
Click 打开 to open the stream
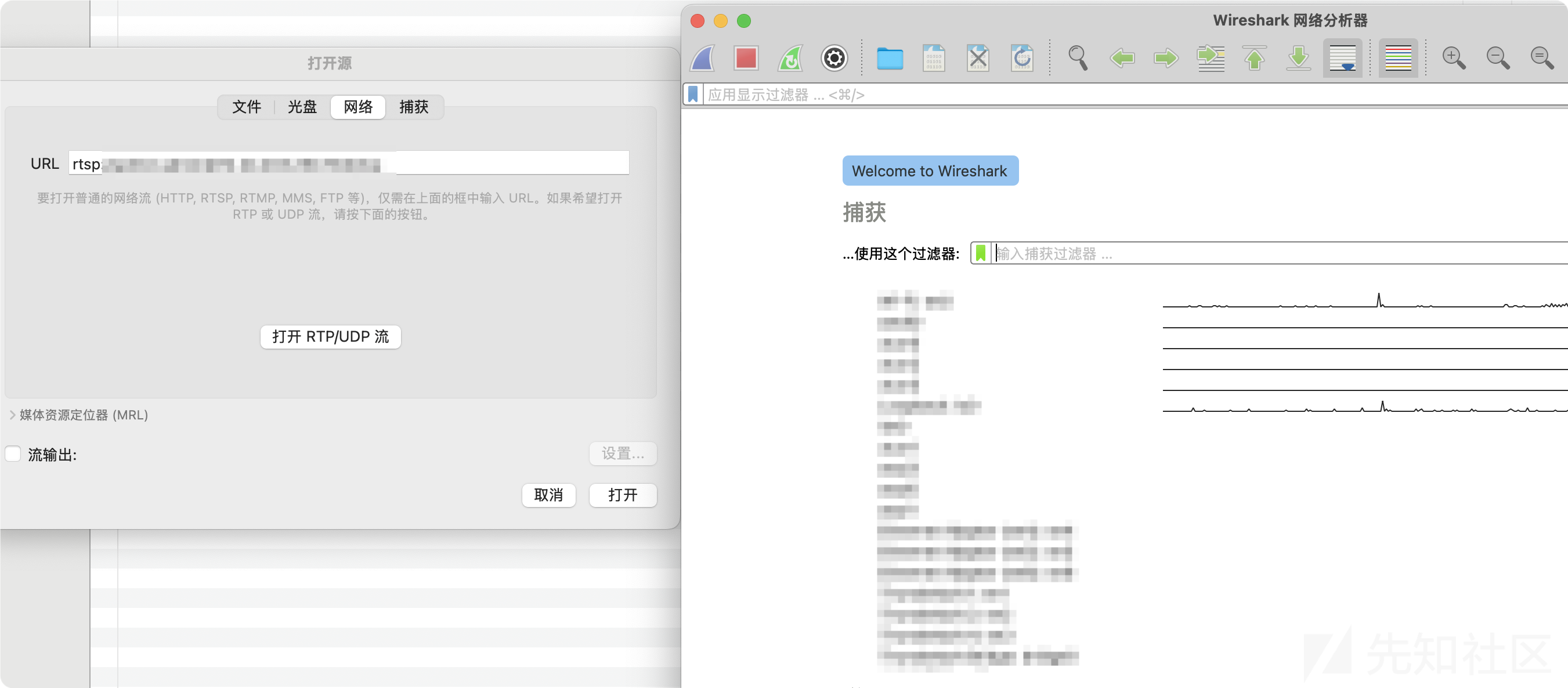click(623, 495)
